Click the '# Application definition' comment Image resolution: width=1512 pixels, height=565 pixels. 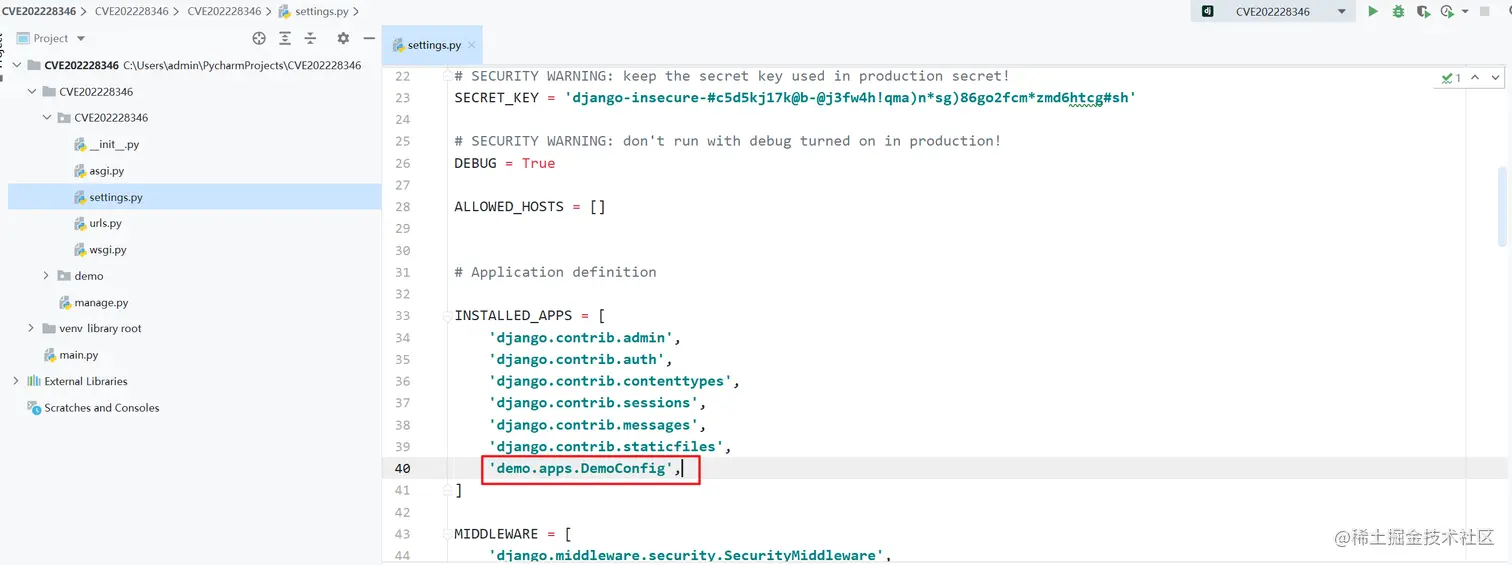555,272
